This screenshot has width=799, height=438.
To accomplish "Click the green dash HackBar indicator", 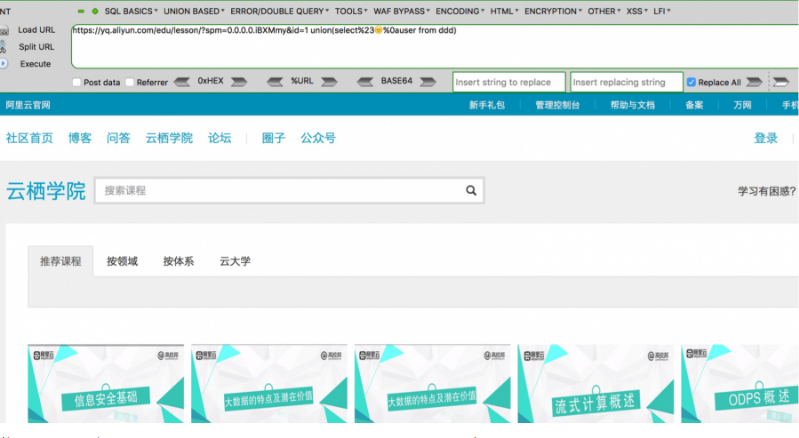I will [81, 11].
